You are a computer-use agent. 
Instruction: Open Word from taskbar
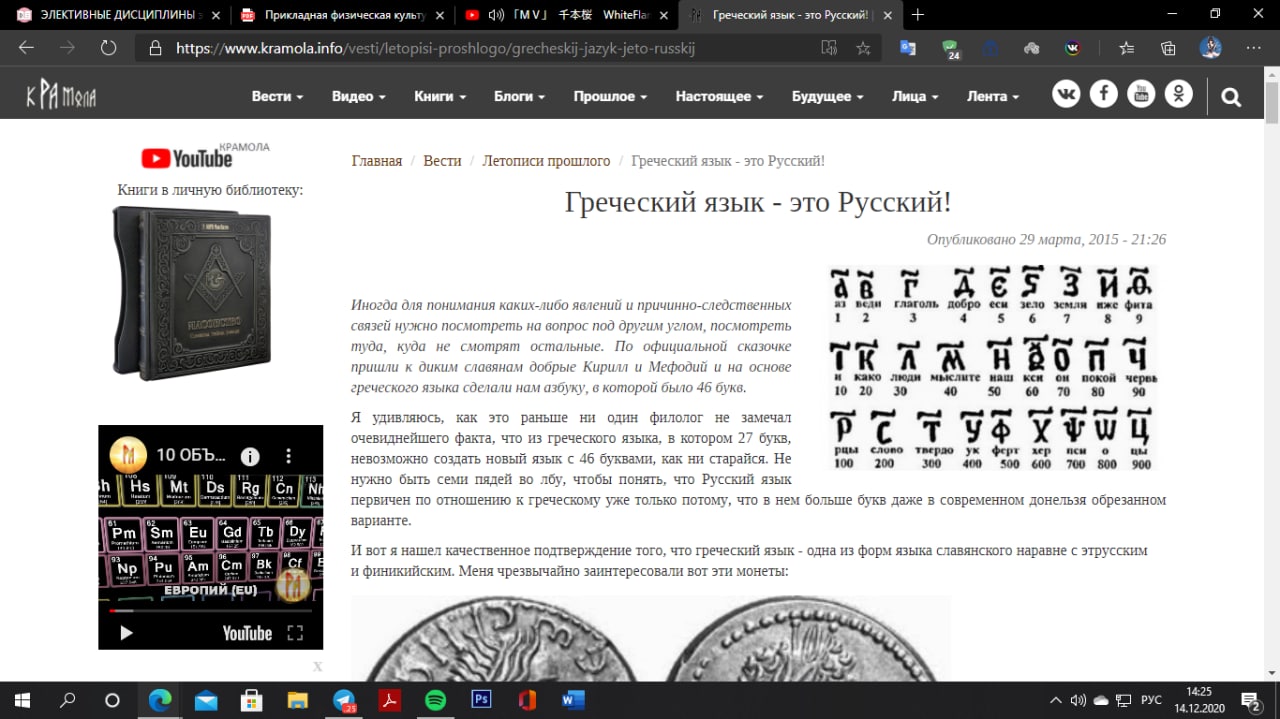(573, 700)
